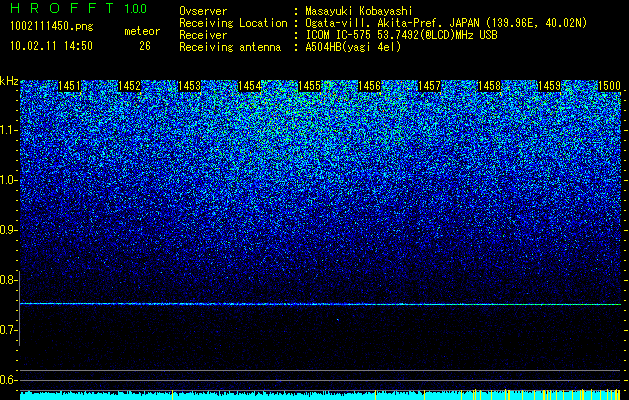Click the bright horizontal carrier line near 0.75 kHz
The height and width of the screenshot is (400, 629).
pyautogui.click(x=321, y=304)
